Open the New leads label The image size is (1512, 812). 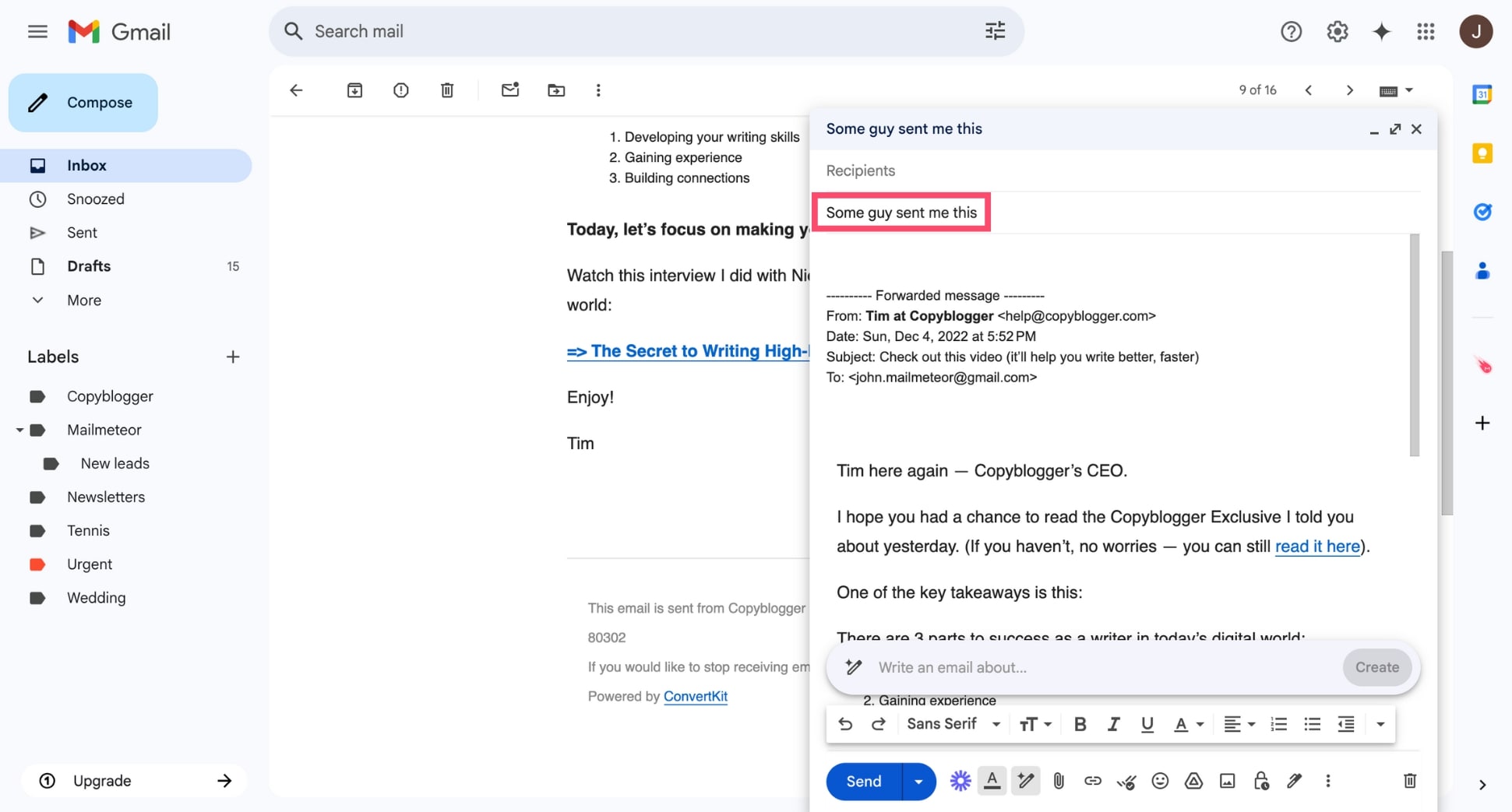(x=115, y=464)
